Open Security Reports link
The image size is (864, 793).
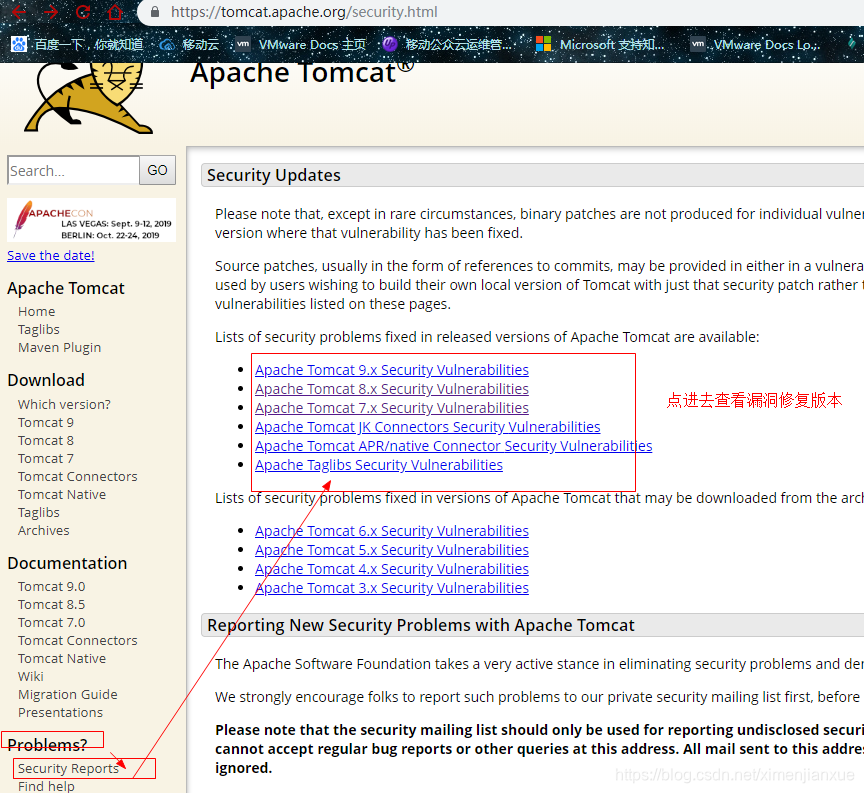coord(68,768)
